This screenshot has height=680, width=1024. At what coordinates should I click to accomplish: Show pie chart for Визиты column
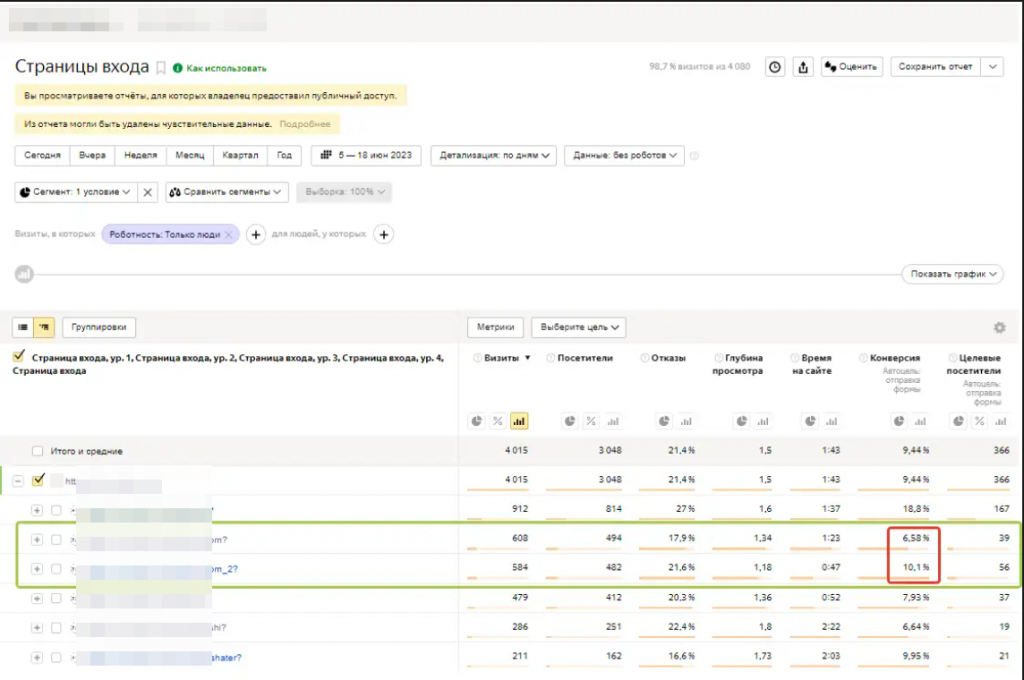[x=477, y=421]
